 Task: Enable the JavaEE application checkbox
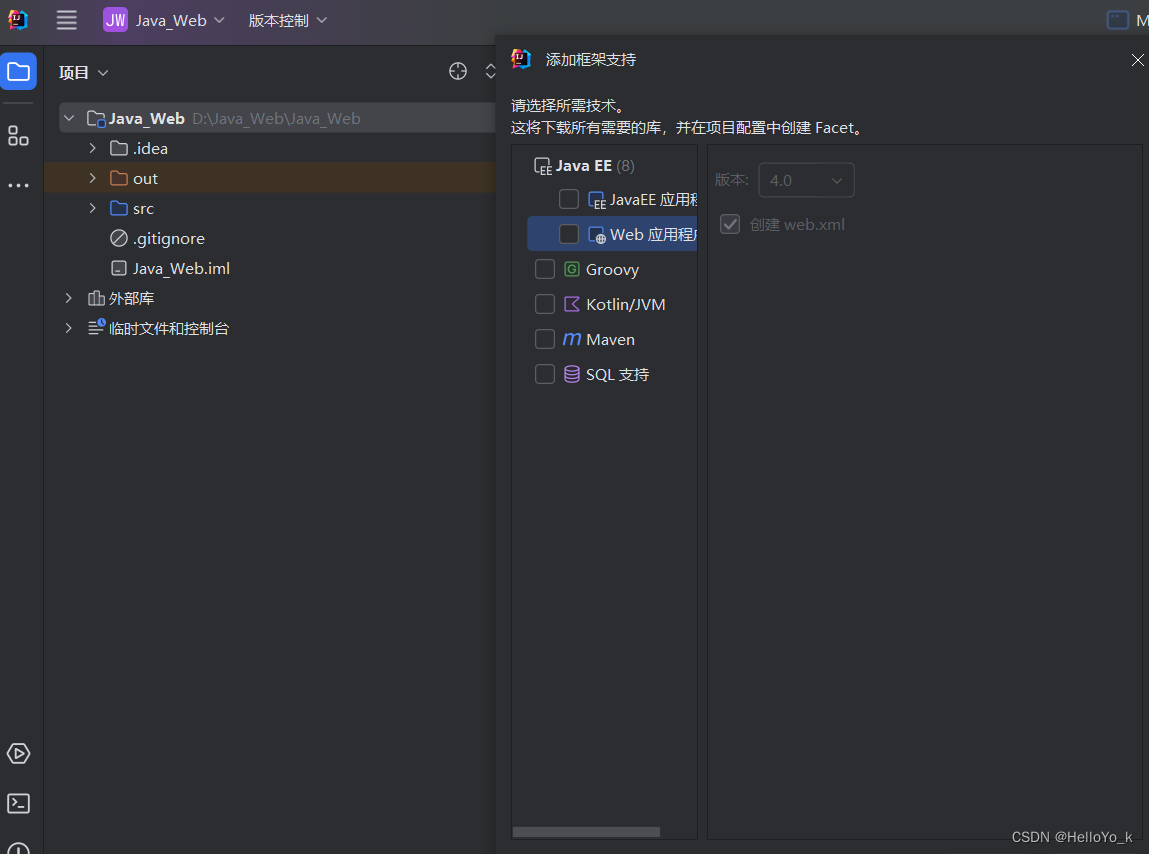[569, 199]
